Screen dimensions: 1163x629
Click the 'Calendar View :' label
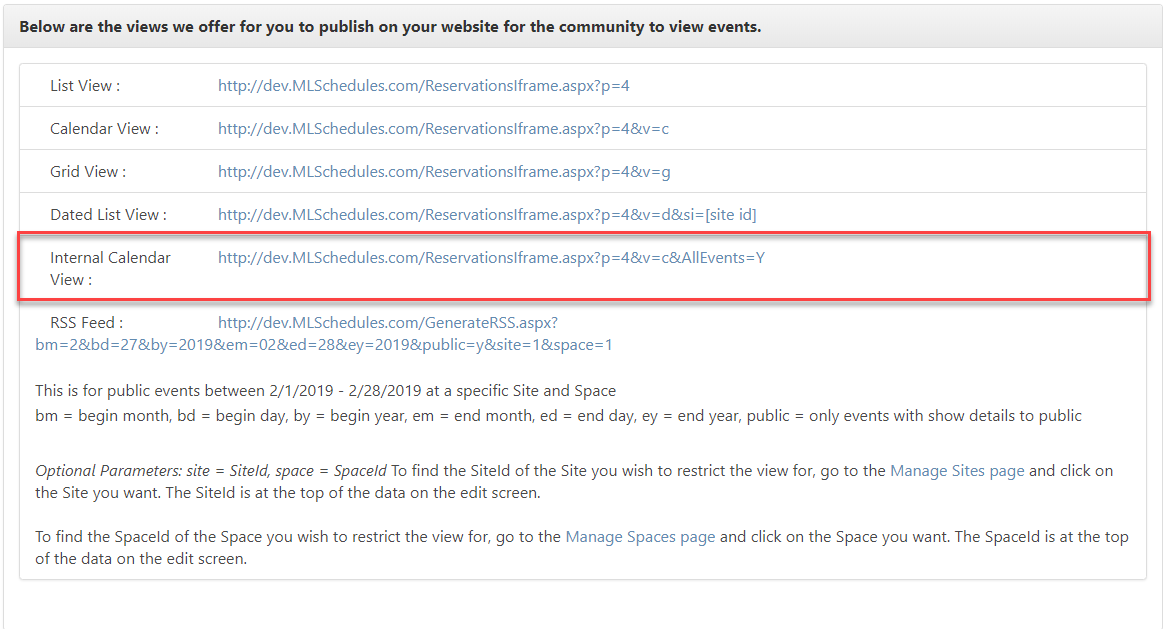point(105,129)
